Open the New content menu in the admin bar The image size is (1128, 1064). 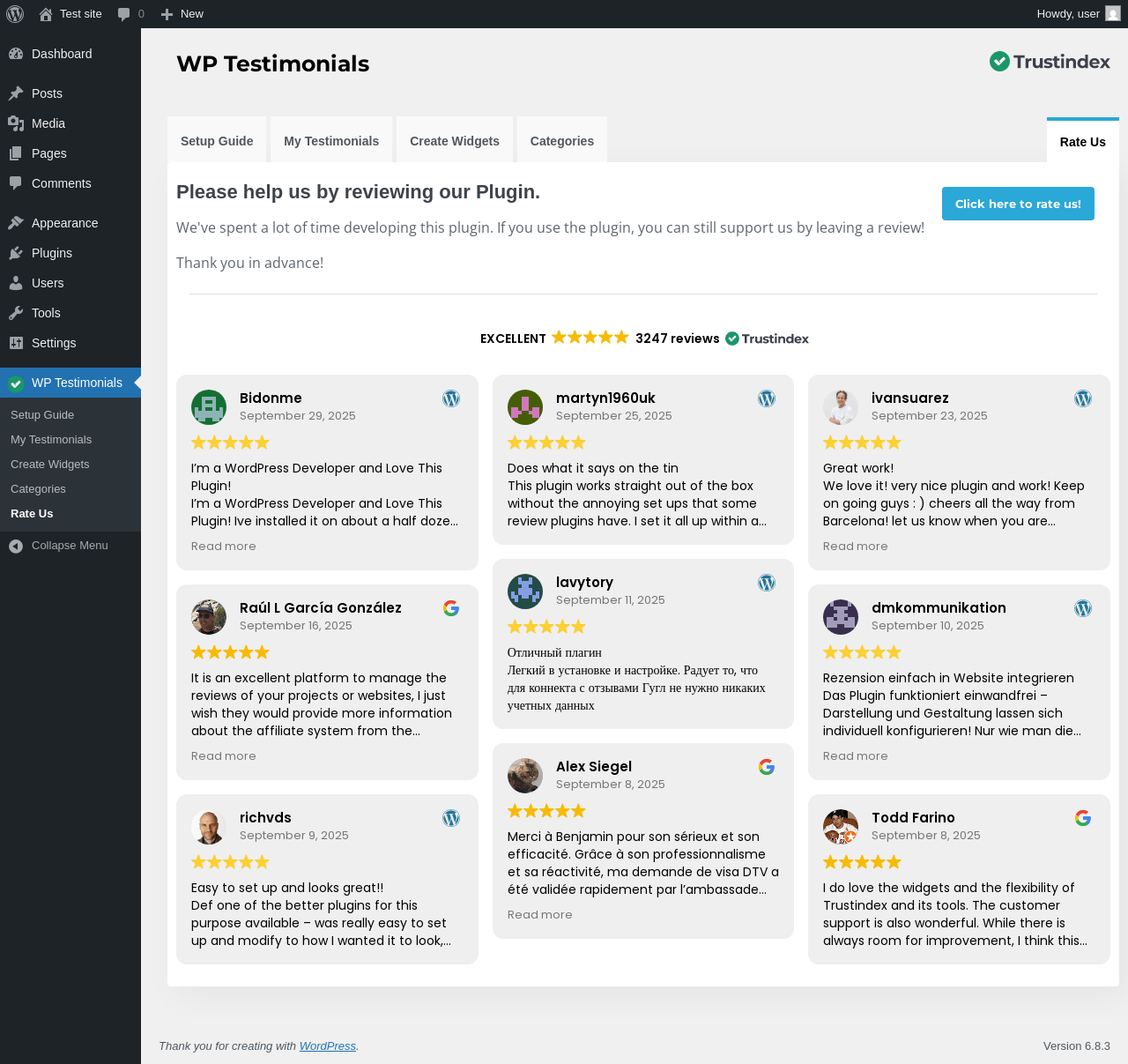coord(182,14)
